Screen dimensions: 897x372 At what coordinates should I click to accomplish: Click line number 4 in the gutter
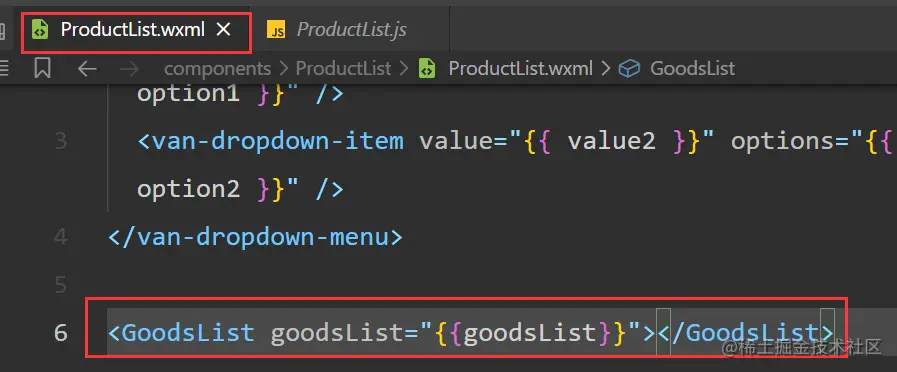[x=61, y=236]
